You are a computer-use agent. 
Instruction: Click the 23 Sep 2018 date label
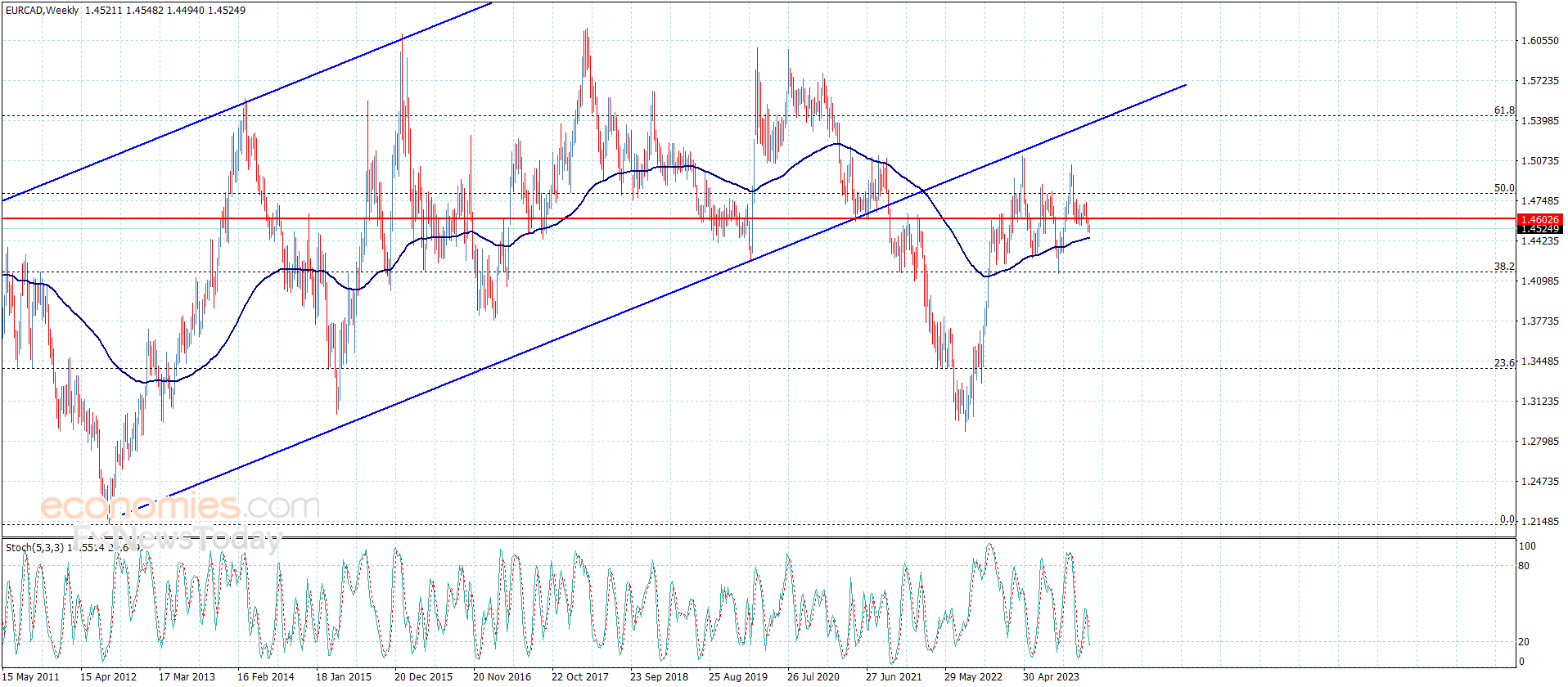click(x=659, y=676)
